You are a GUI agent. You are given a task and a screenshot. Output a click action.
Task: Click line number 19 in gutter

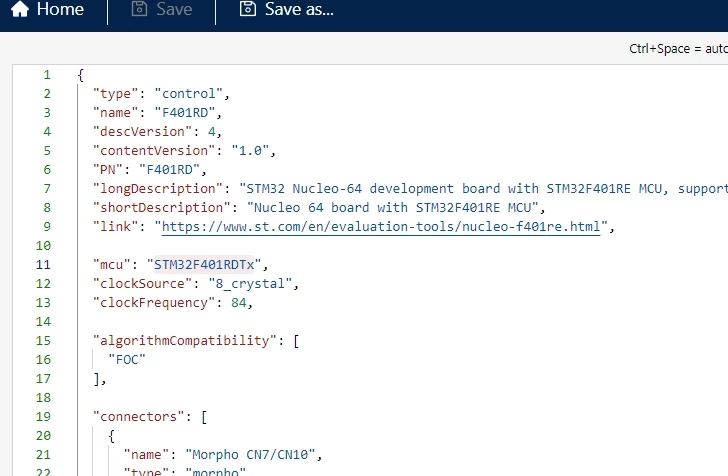pyautogui.click(x=43, y=417)
